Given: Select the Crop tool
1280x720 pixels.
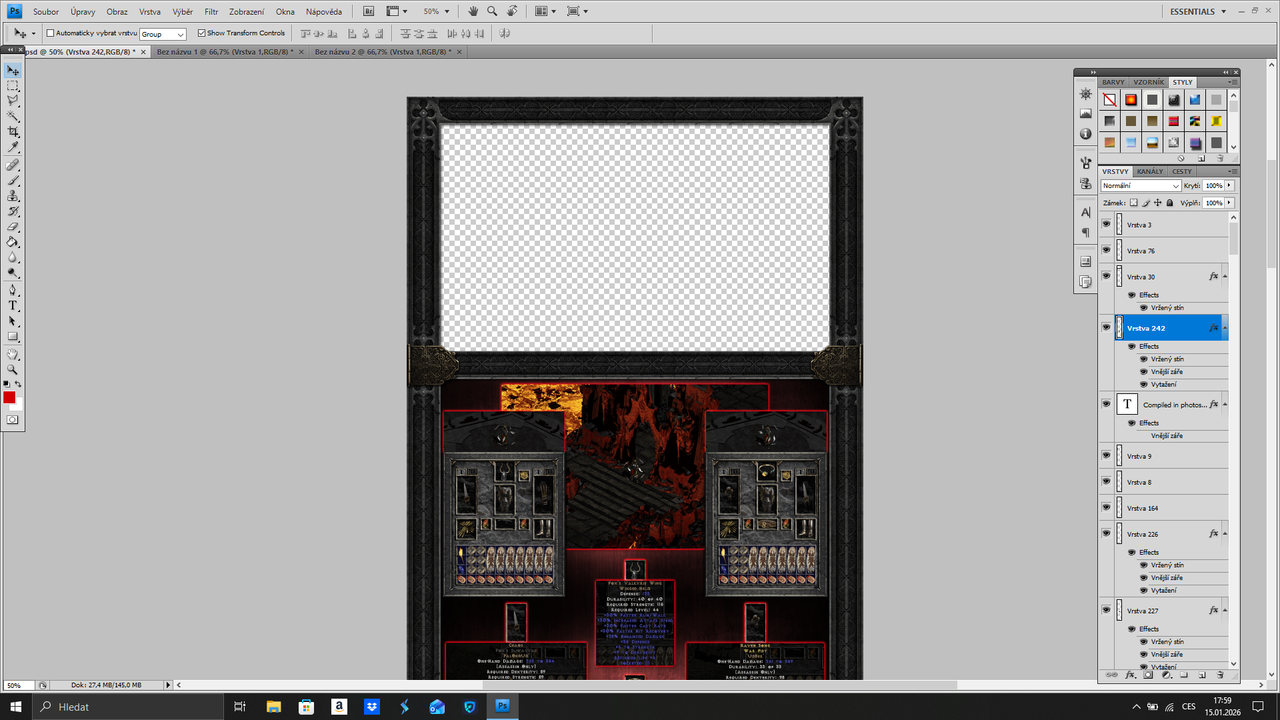Looking at the screenshot, I should 13,132.
